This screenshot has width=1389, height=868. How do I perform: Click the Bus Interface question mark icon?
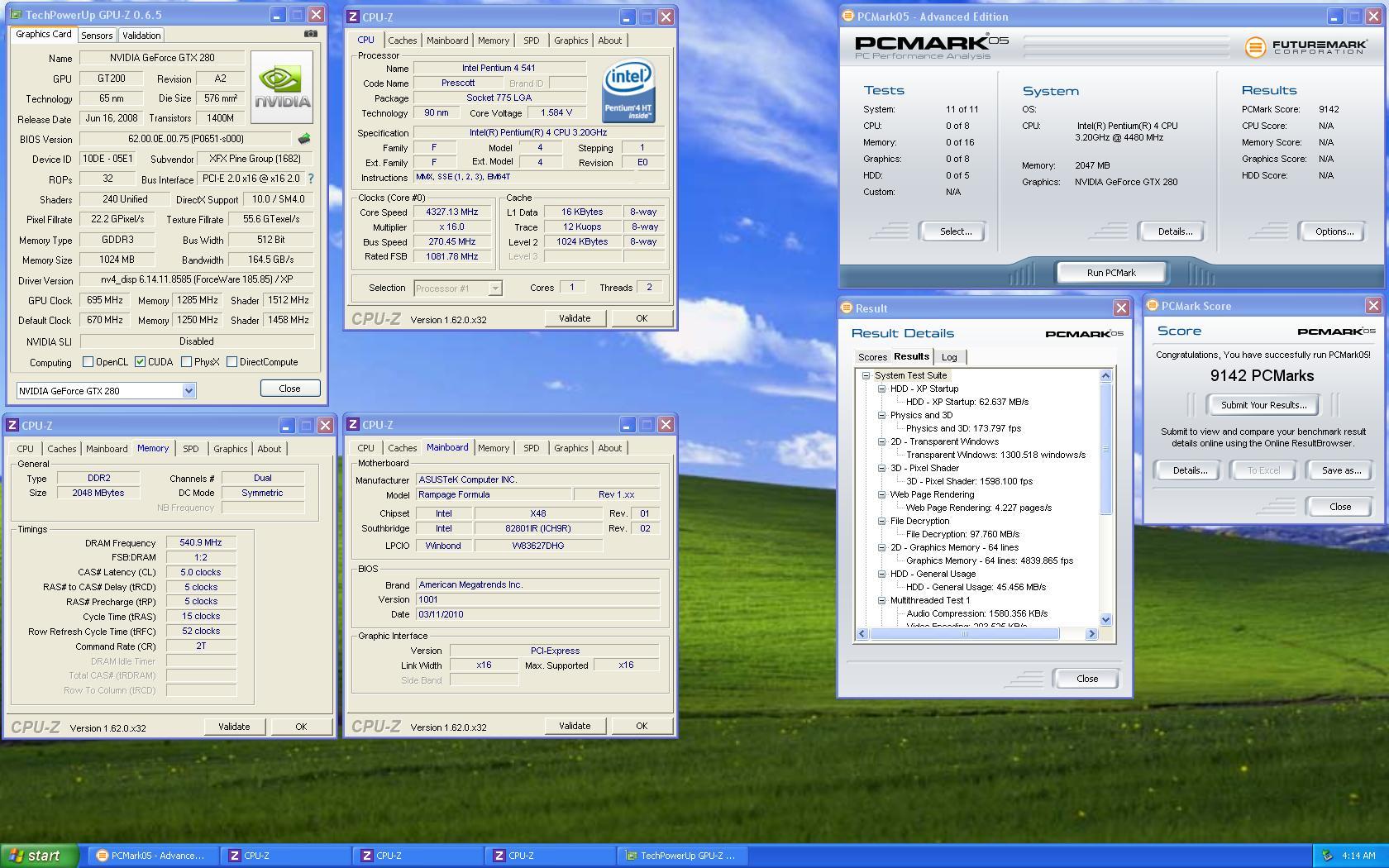pos(311,179)
